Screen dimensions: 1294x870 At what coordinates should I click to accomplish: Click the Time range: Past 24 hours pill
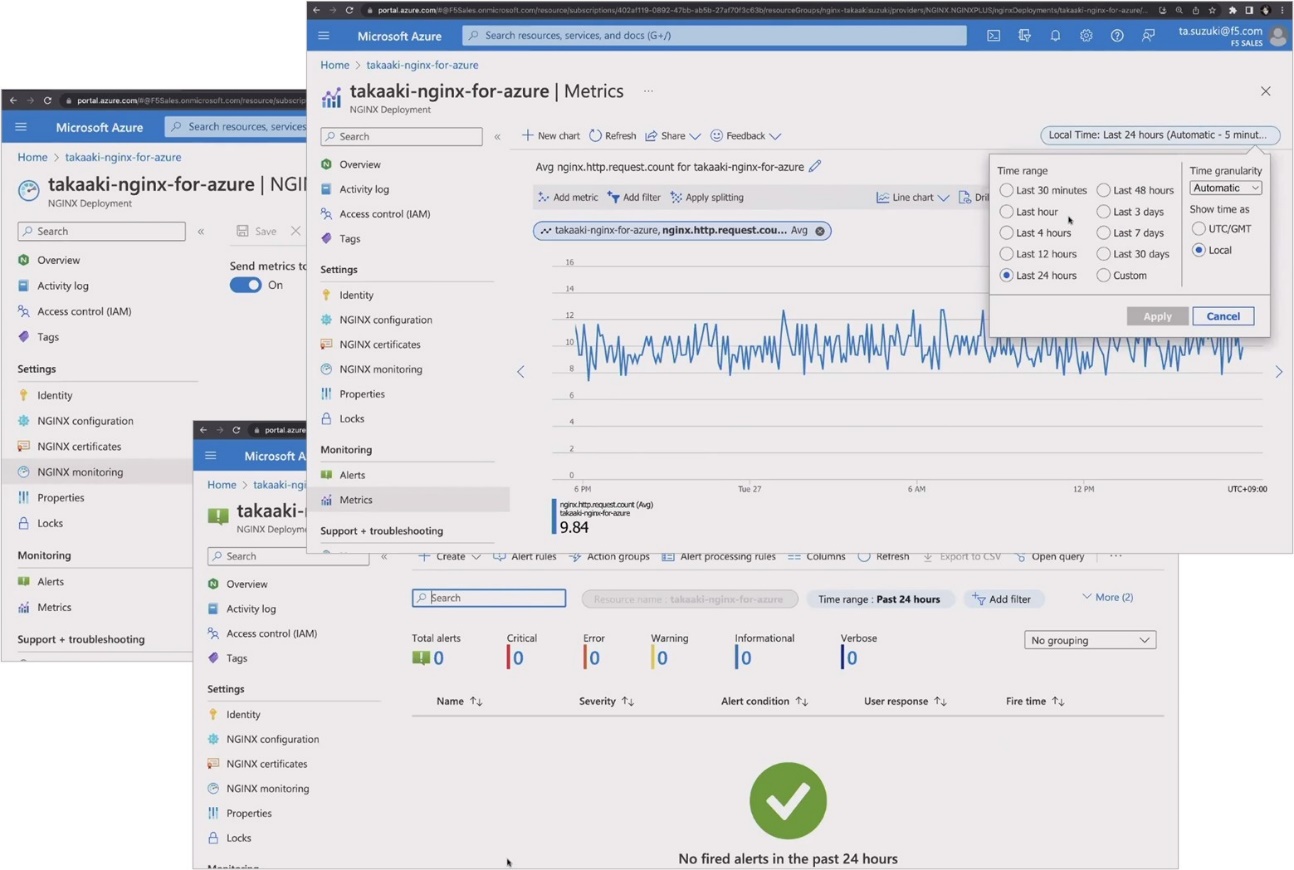(x=879, y=599)
